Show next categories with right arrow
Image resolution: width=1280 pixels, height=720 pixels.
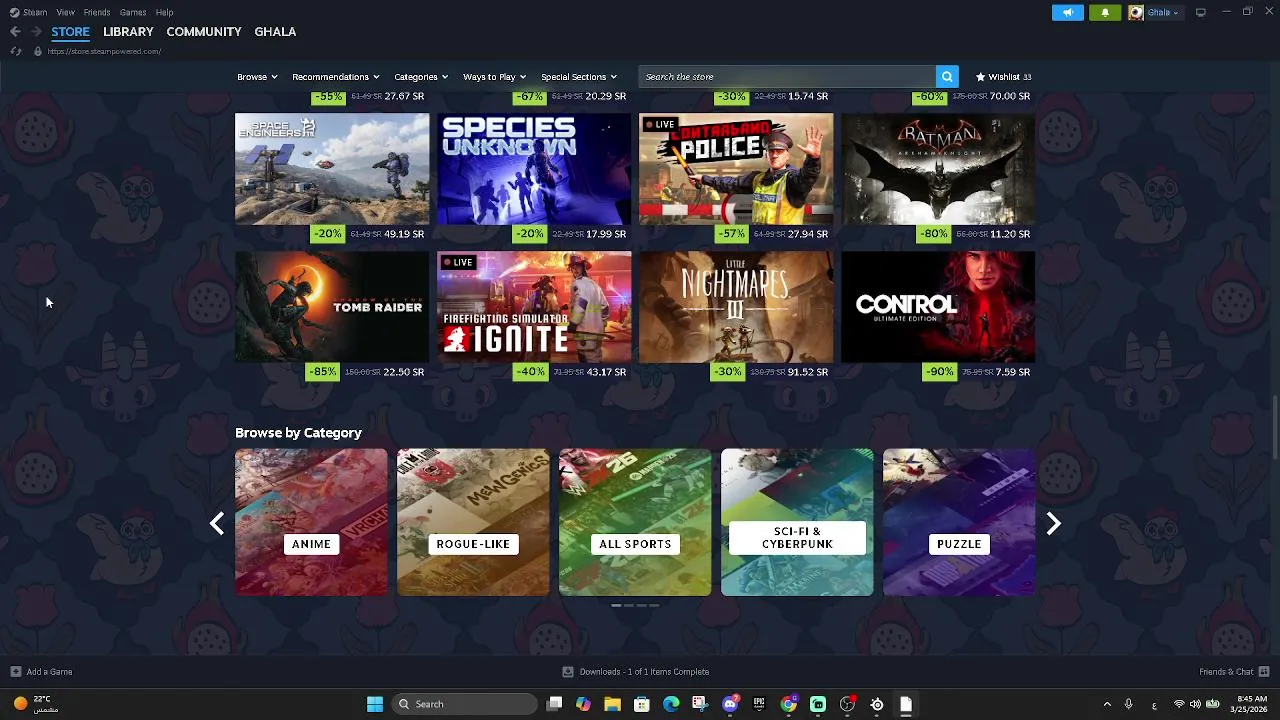(1053, 523)
